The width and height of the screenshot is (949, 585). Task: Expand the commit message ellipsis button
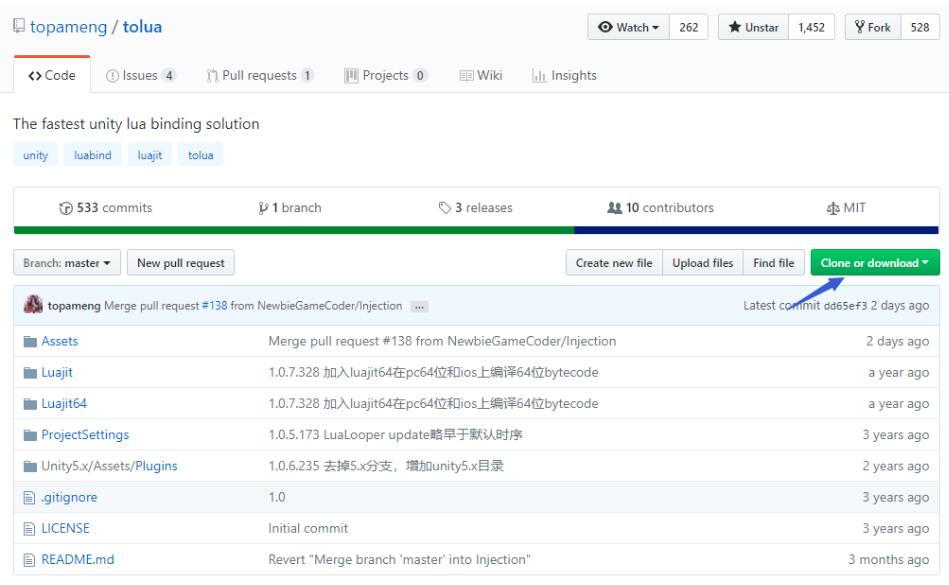coord(419,307)
